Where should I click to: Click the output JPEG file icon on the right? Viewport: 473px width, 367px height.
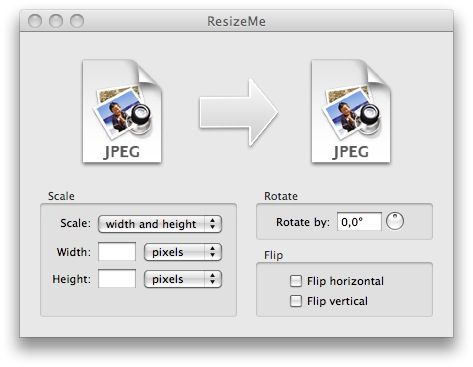pyautogui.click(x=351, y=111)
